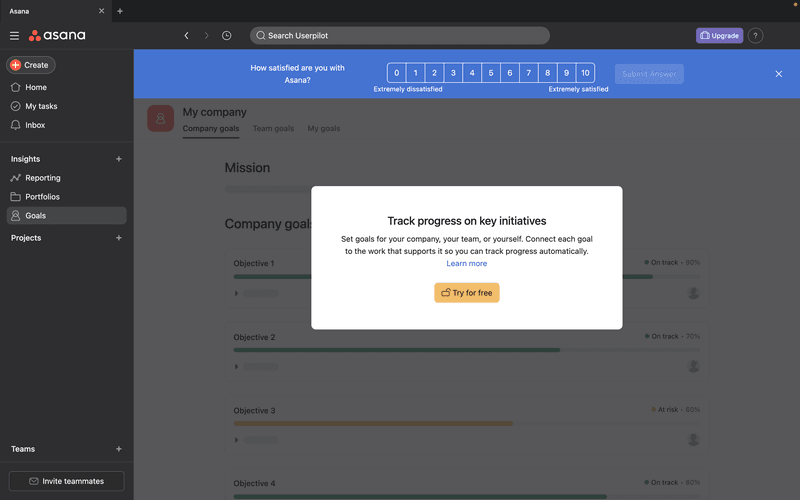
Task: Click Objective 2 progress bar
Action: pyautogui.click(x=466, y=350)
